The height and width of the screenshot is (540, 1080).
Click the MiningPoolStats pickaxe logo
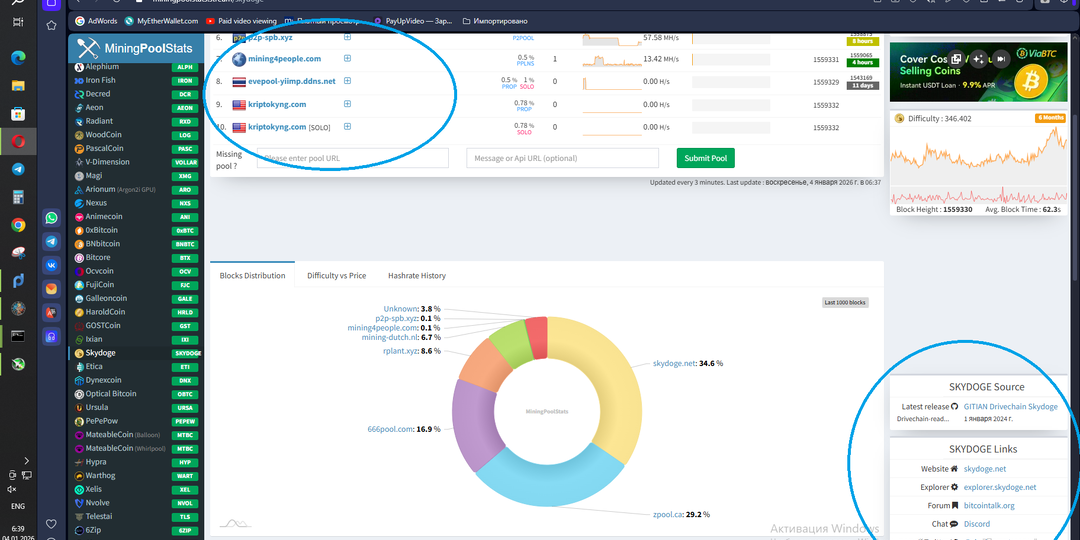87,48
